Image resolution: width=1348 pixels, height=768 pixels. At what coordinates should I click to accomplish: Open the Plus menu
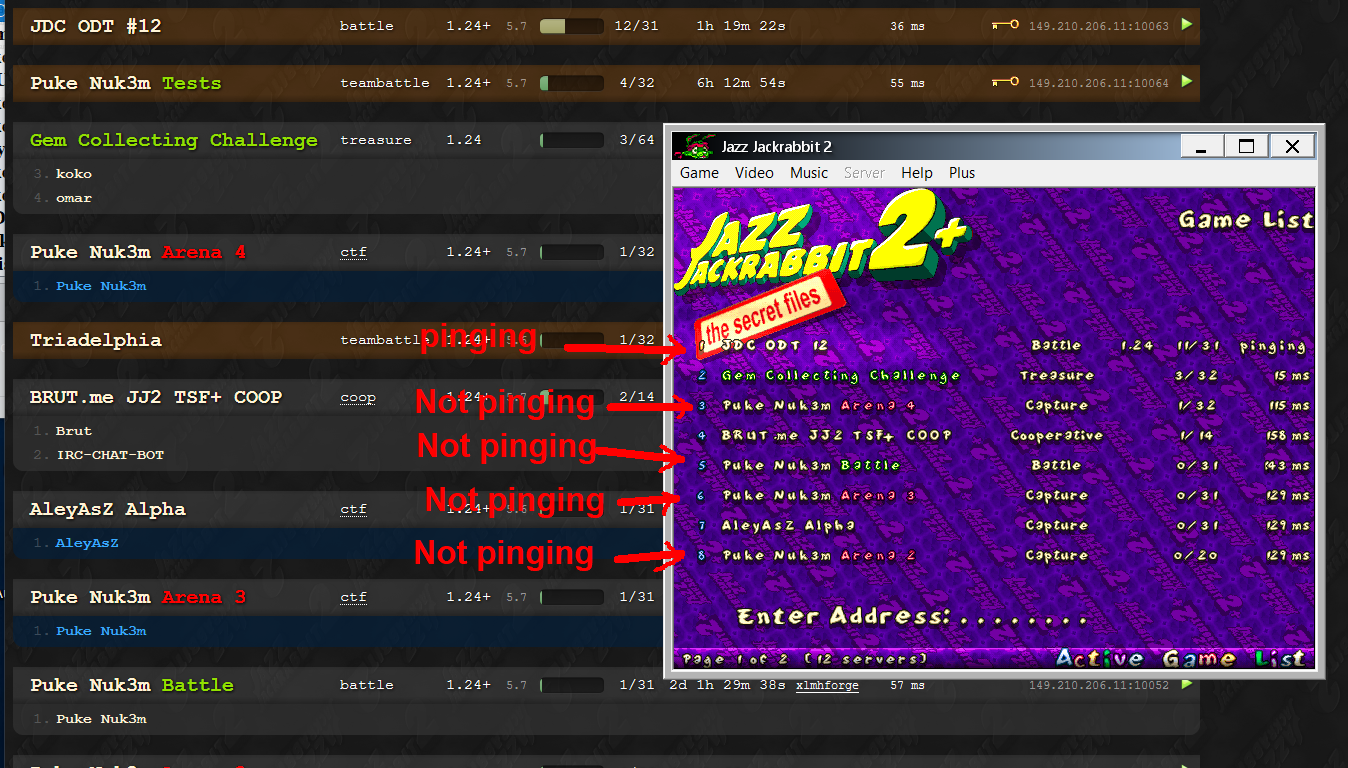(962, 173)
